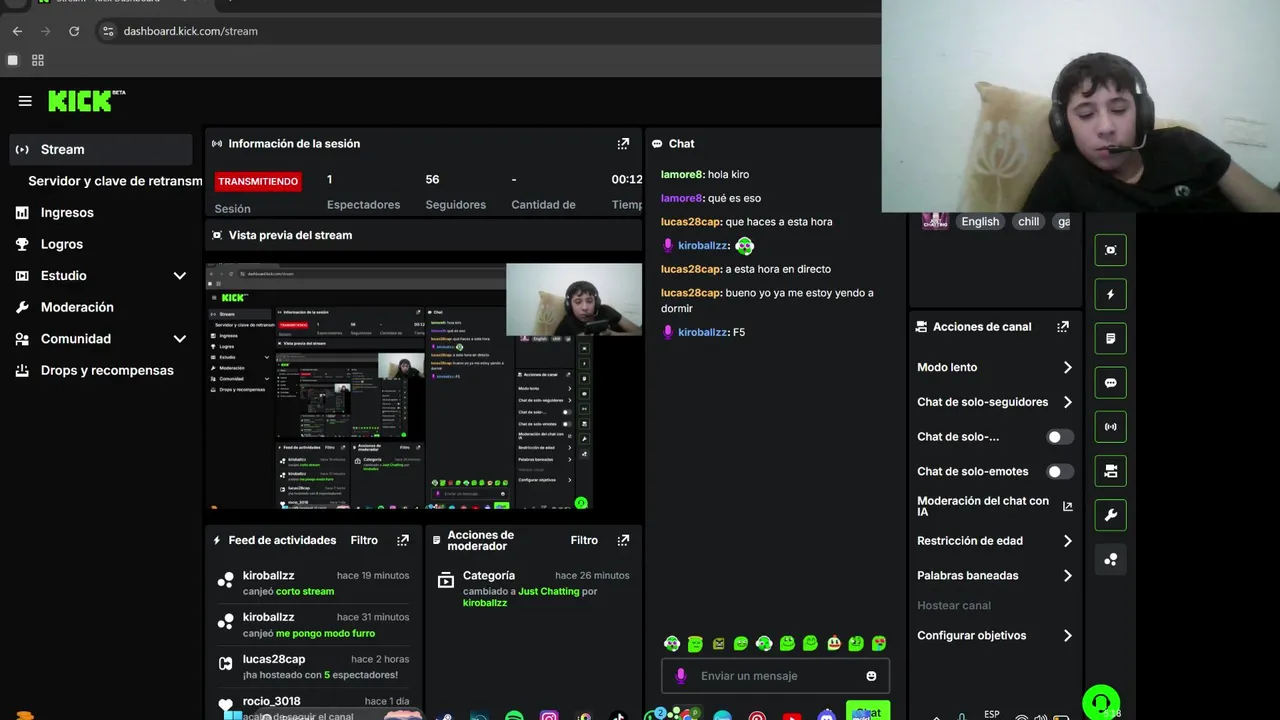Viewport: 1280px width, 720px height.
Task: Open Palabras baneadas settings
Action: pos(994,576)
